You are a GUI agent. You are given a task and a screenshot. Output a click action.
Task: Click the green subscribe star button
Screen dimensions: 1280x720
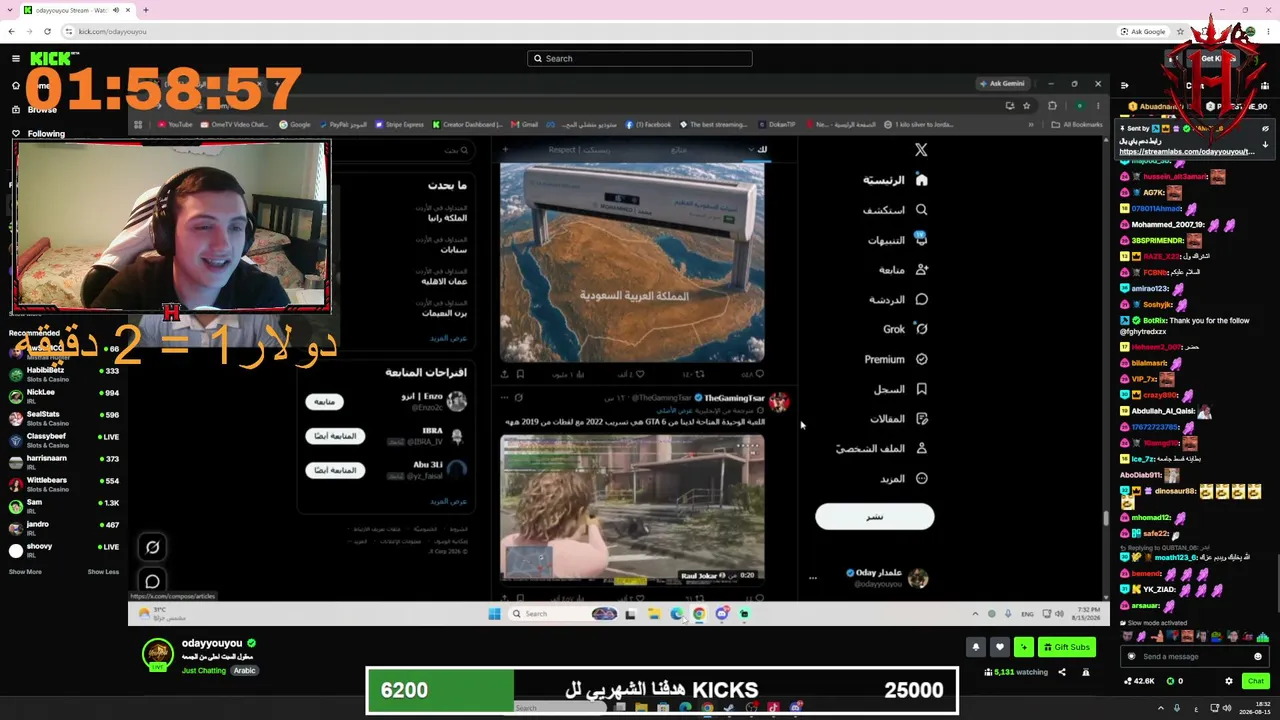tap(1023, 647)
